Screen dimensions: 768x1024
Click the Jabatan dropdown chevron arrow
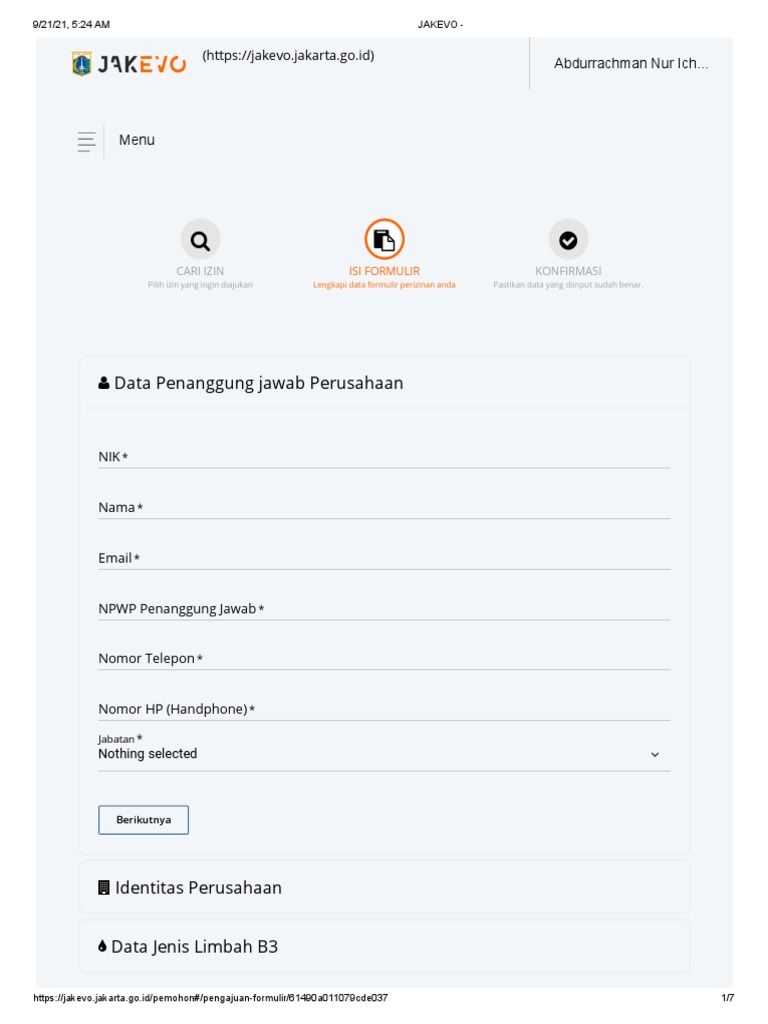tap(655, 755)
